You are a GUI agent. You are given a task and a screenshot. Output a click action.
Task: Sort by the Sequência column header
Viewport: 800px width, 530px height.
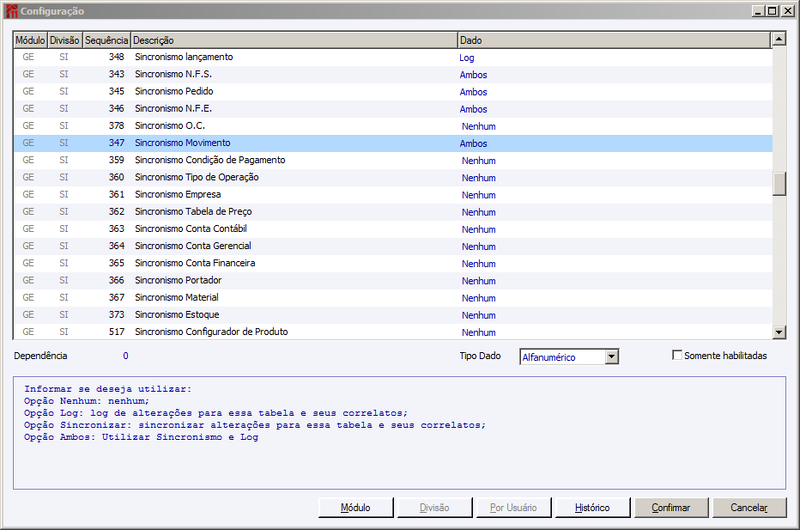click(x=106, y=40)
